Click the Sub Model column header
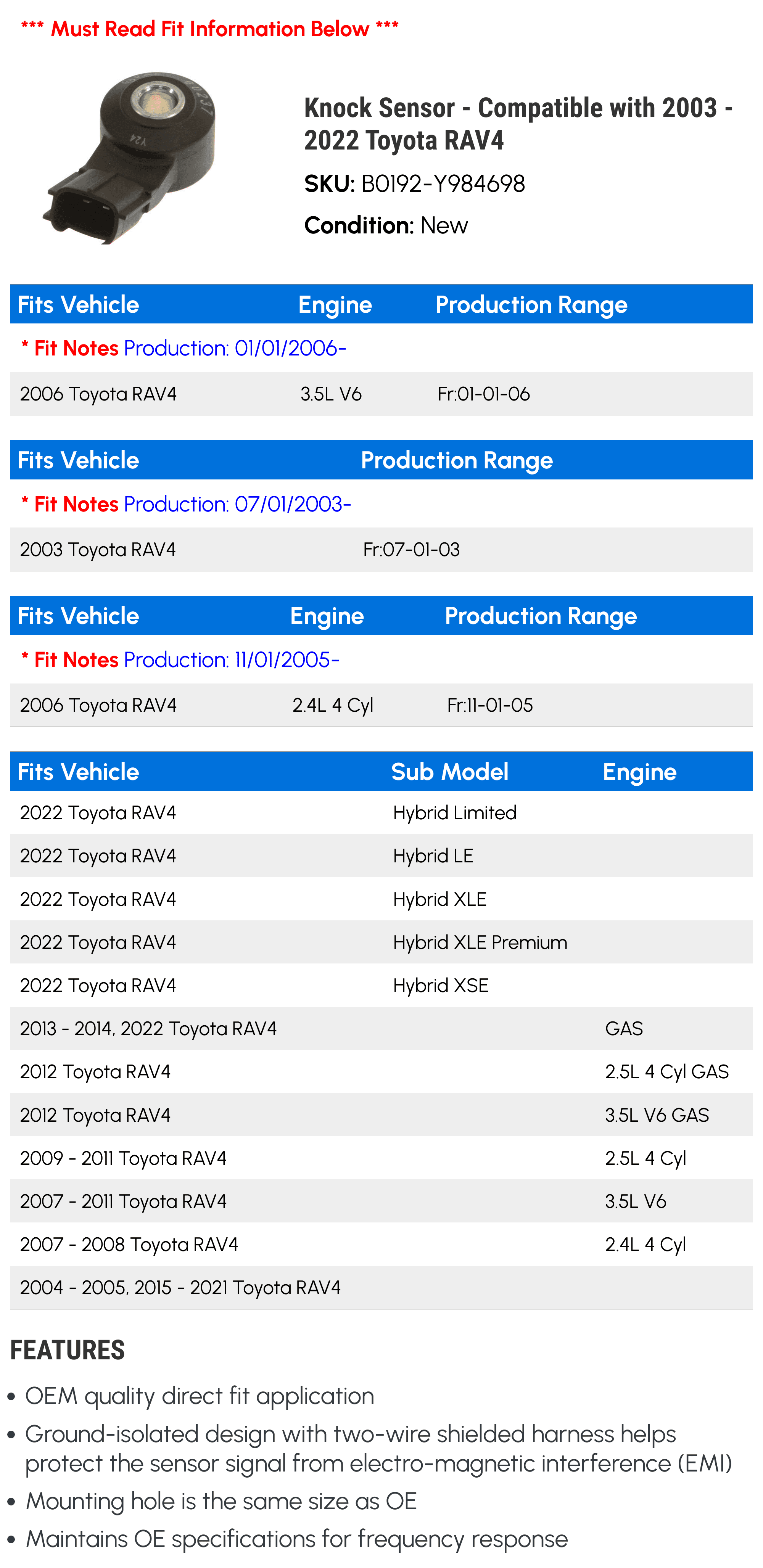The width and height of the screenshot is (763, 1568). (449, 772)
